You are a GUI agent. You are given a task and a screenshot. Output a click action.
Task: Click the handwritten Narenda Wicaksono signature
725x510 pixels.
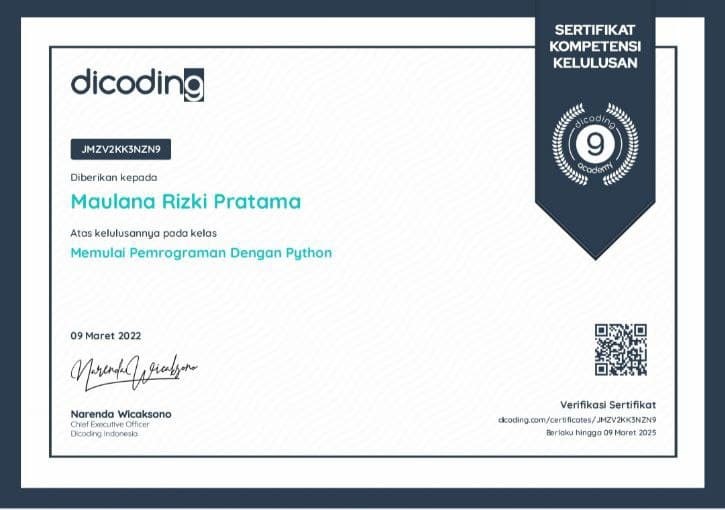click(x=133, y=371)
